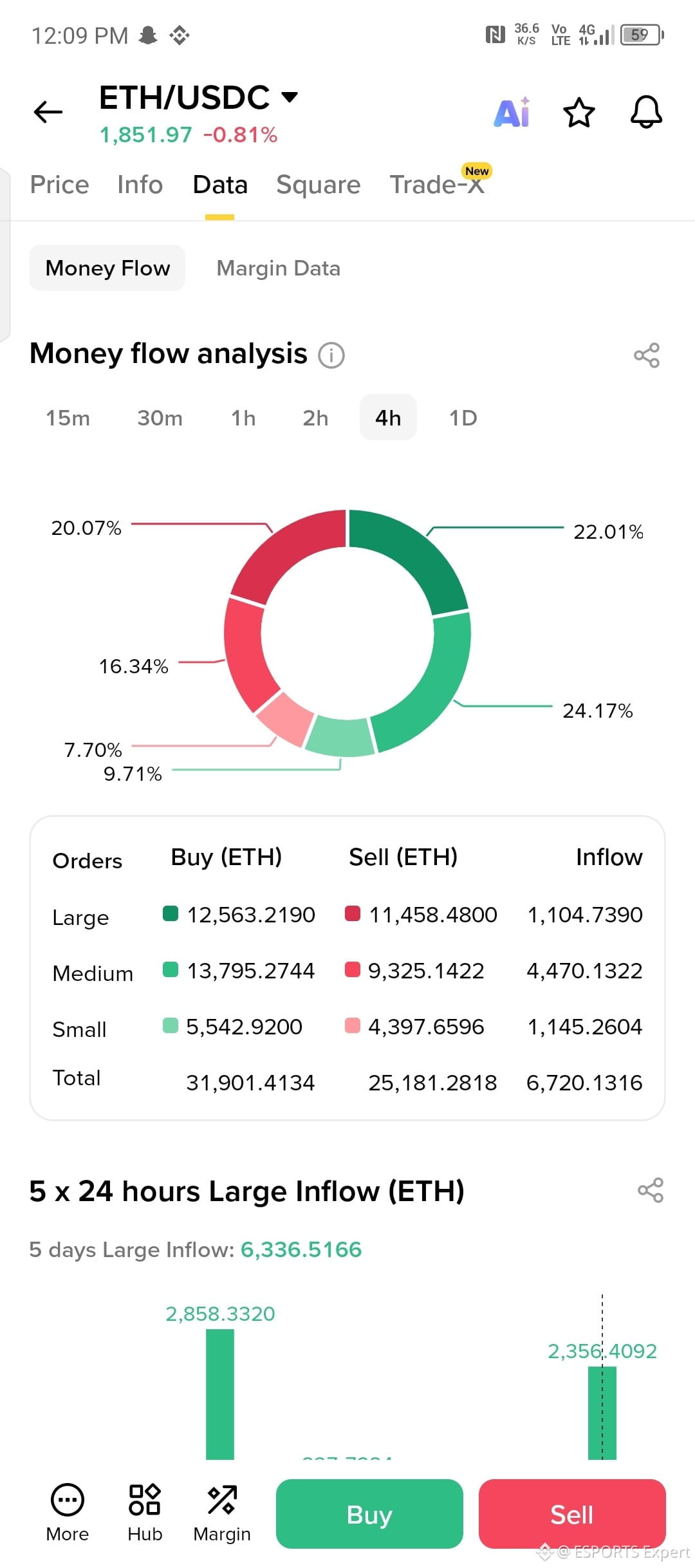Switch to the Price tab
The width and height of the screenshot is (695, 1568).
pyautogui.click(x=59, y=185)
